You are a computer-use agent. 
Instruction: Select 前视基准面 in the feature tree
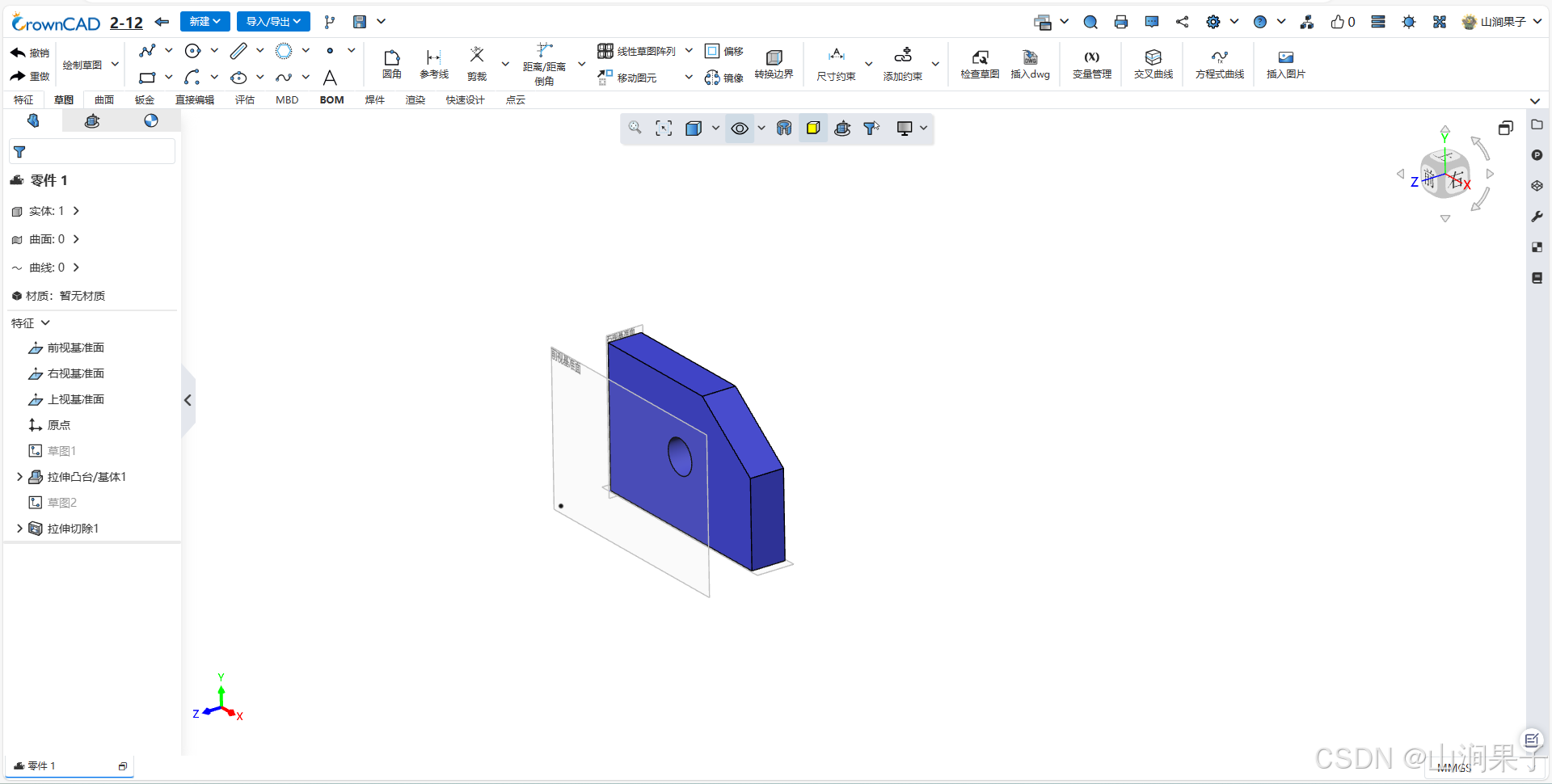[x=66, y=348]
